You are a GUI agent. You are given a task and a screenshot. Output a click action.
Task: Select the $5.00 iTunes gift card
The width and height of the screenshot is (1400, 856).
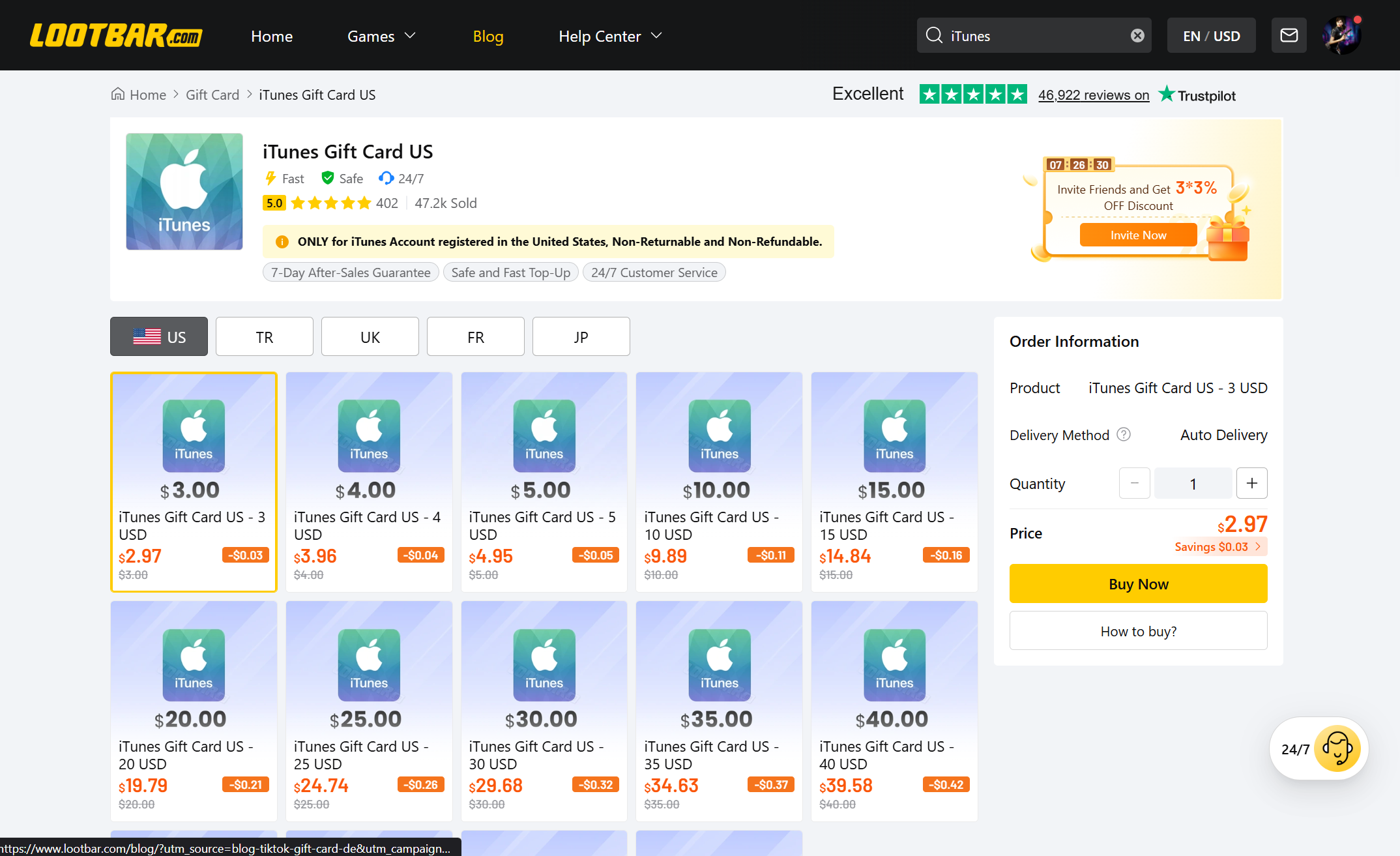(544, 482)
